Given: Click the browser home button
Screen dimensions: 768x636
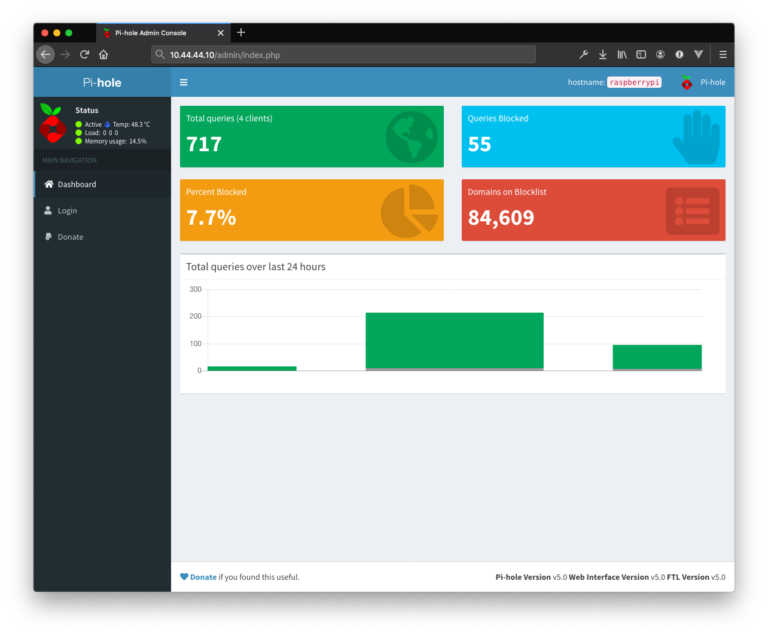Looking at the screenshot, I should pyautogui.click(x=103, y=54).
